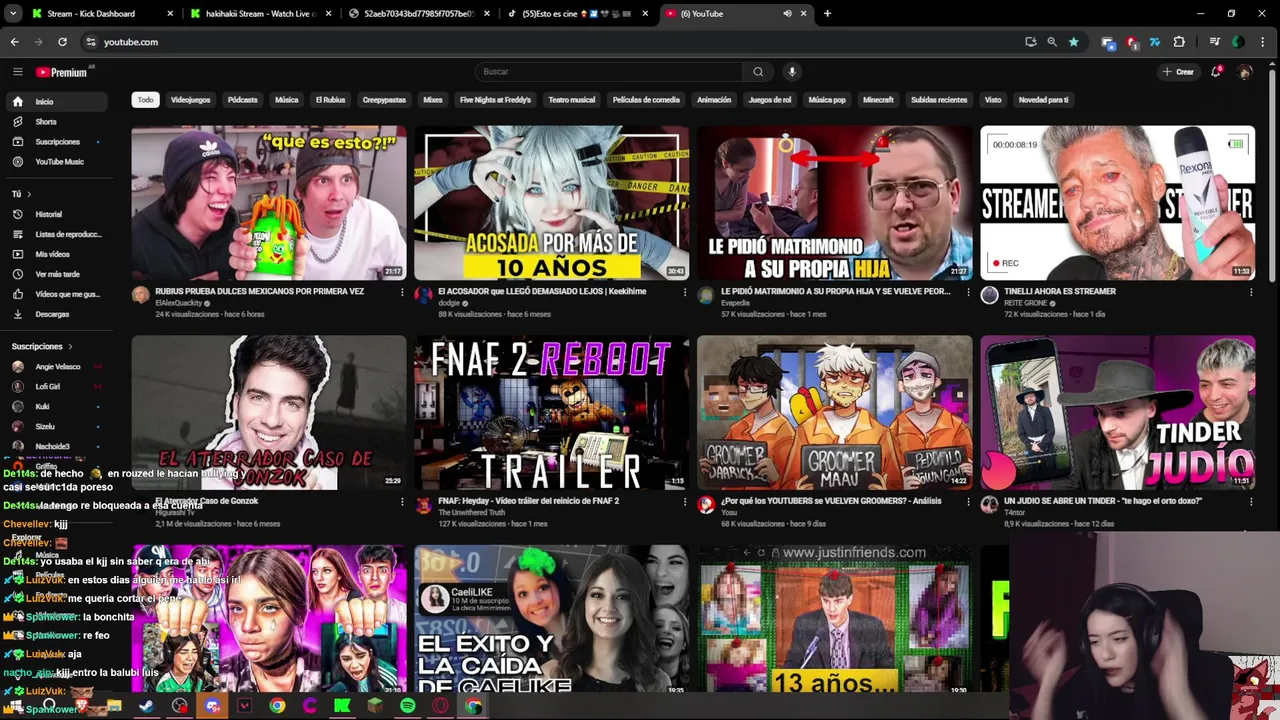The width and height of the screenshot is (1280, 720).
Task: Start voice search with the microphone icon
Action: pyautogui.click(x=792, y=72)
